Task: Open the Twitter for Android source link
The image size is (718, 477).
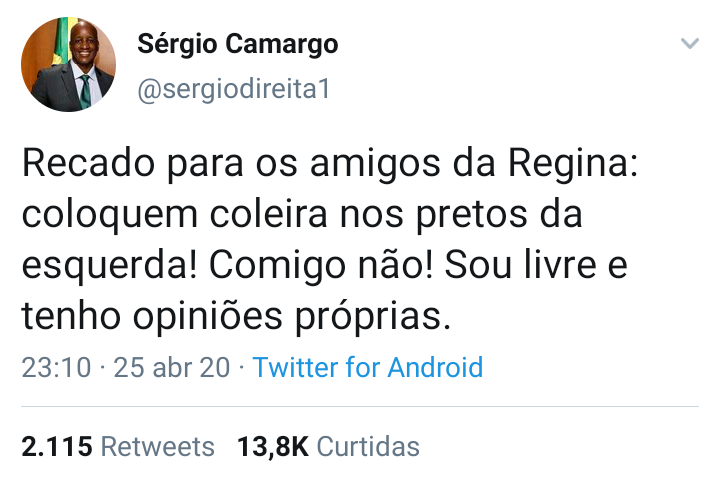Action: (367, 367)
